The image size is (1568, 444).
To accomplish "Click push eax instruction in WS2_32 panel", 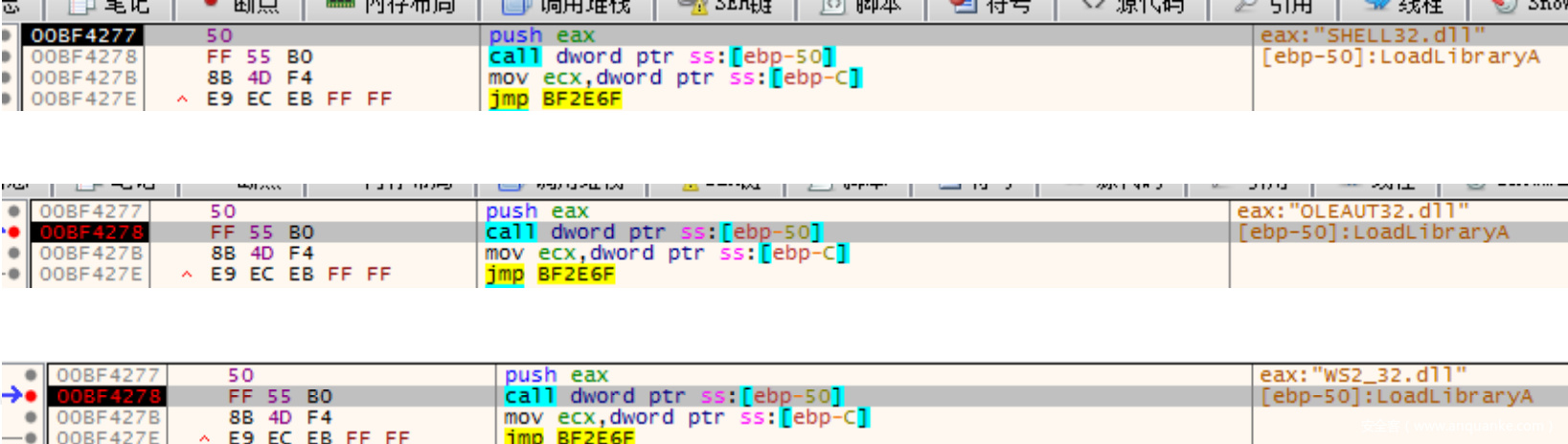I will pyautogui.click(x=557, y=375).
